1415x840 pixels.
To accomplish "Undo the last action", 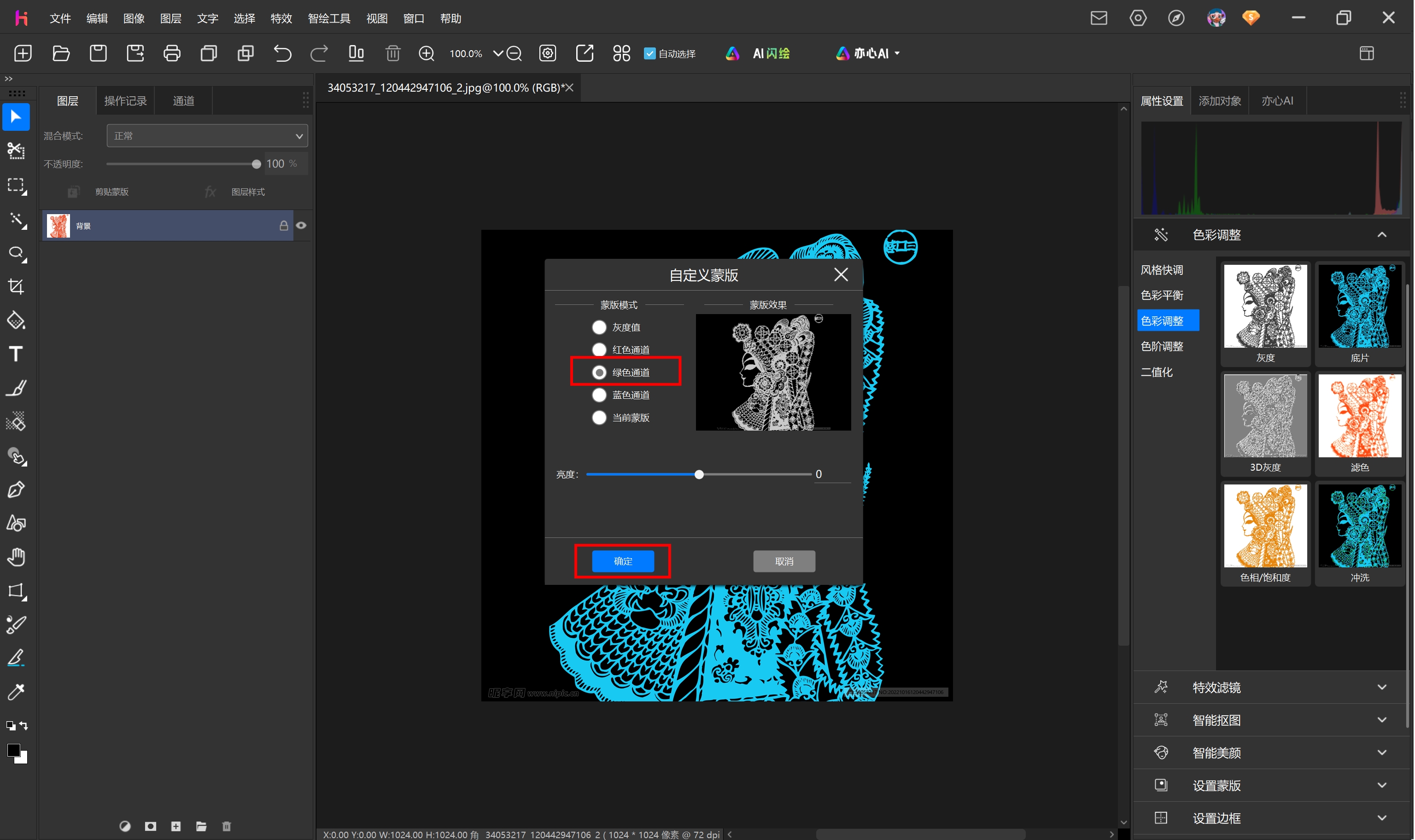I will pos(282,53).
